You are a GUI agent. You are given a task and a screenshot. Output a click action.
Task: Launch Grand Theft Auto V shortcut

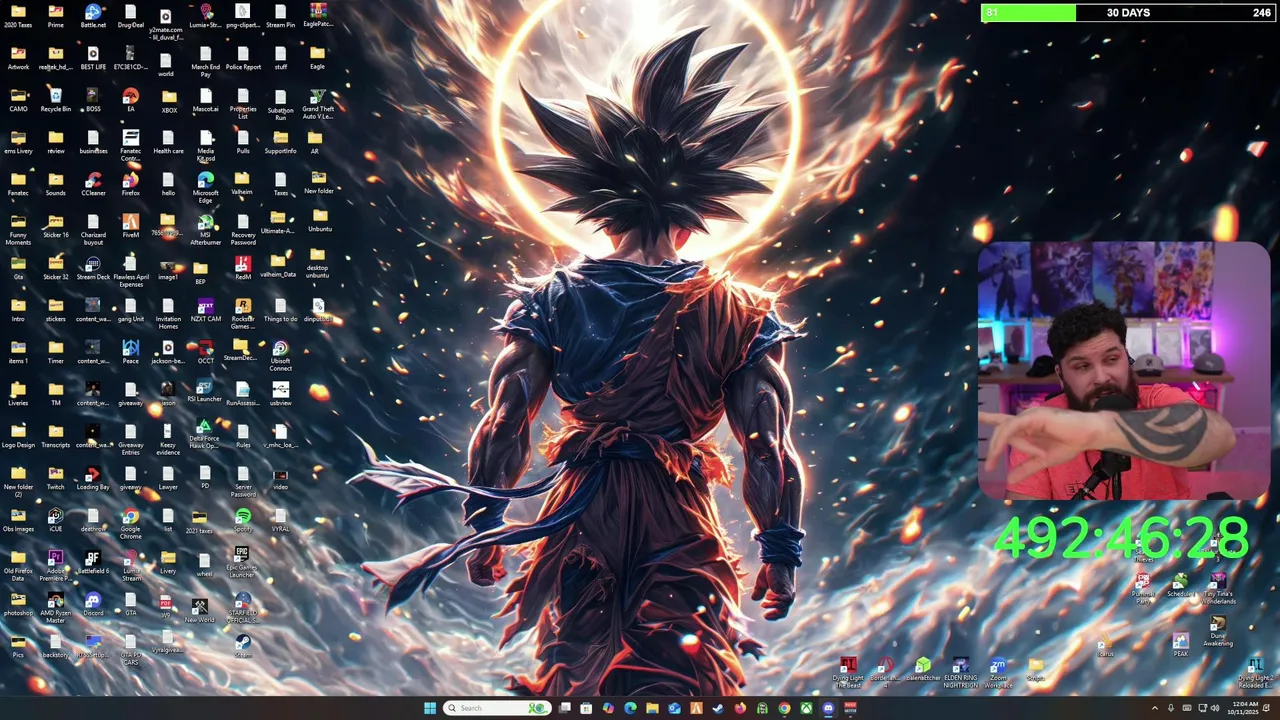[317, 103]
